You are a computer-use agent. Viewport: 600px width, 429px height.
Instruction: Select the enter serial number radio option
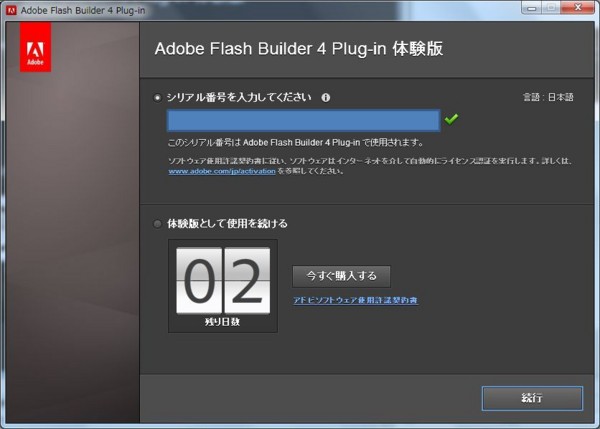pos(157,98)
